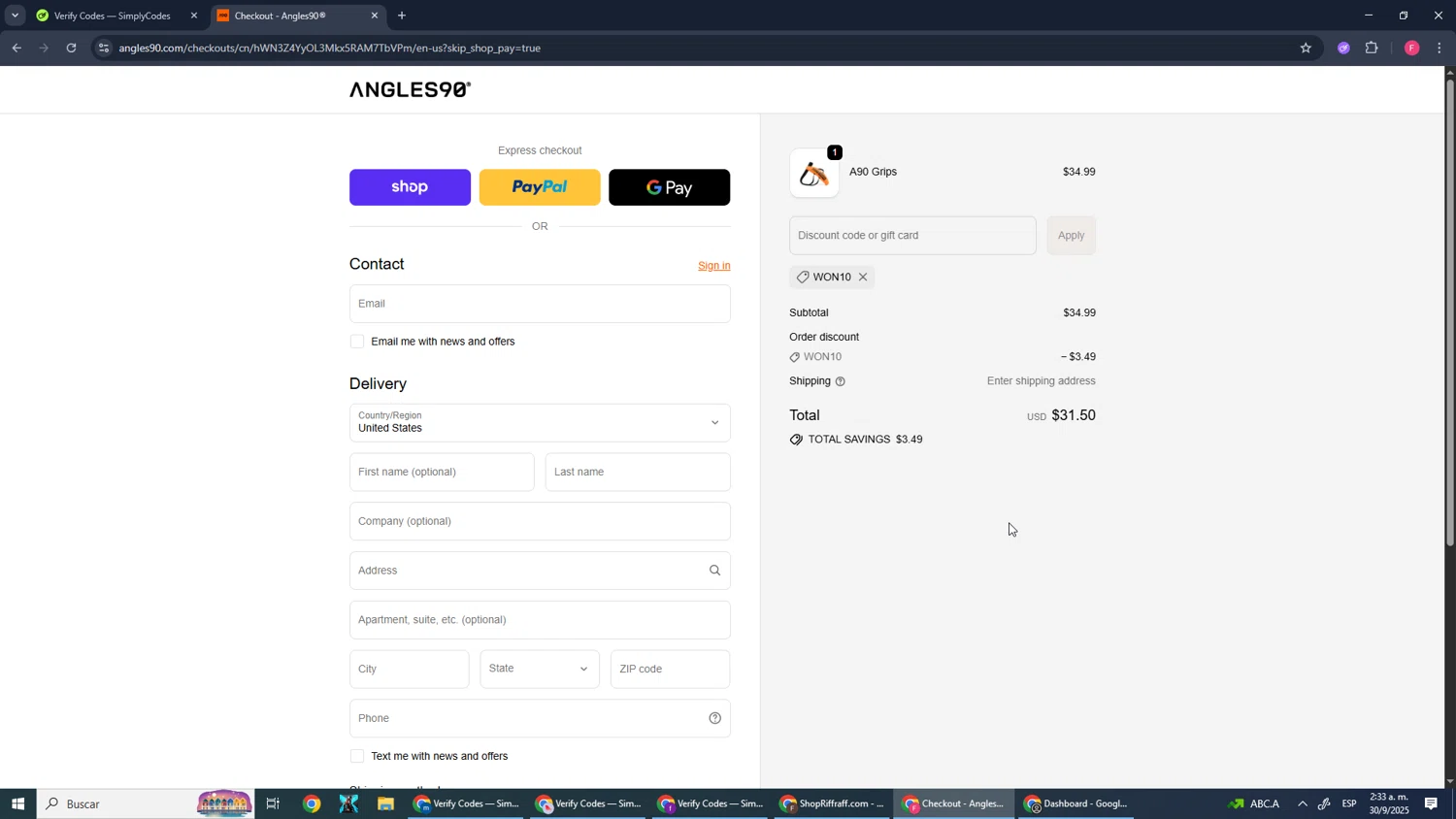This screenshot has width=1456, height=819.
Task: Show hidden system tray icons
Action: (x=1302, y=803)
